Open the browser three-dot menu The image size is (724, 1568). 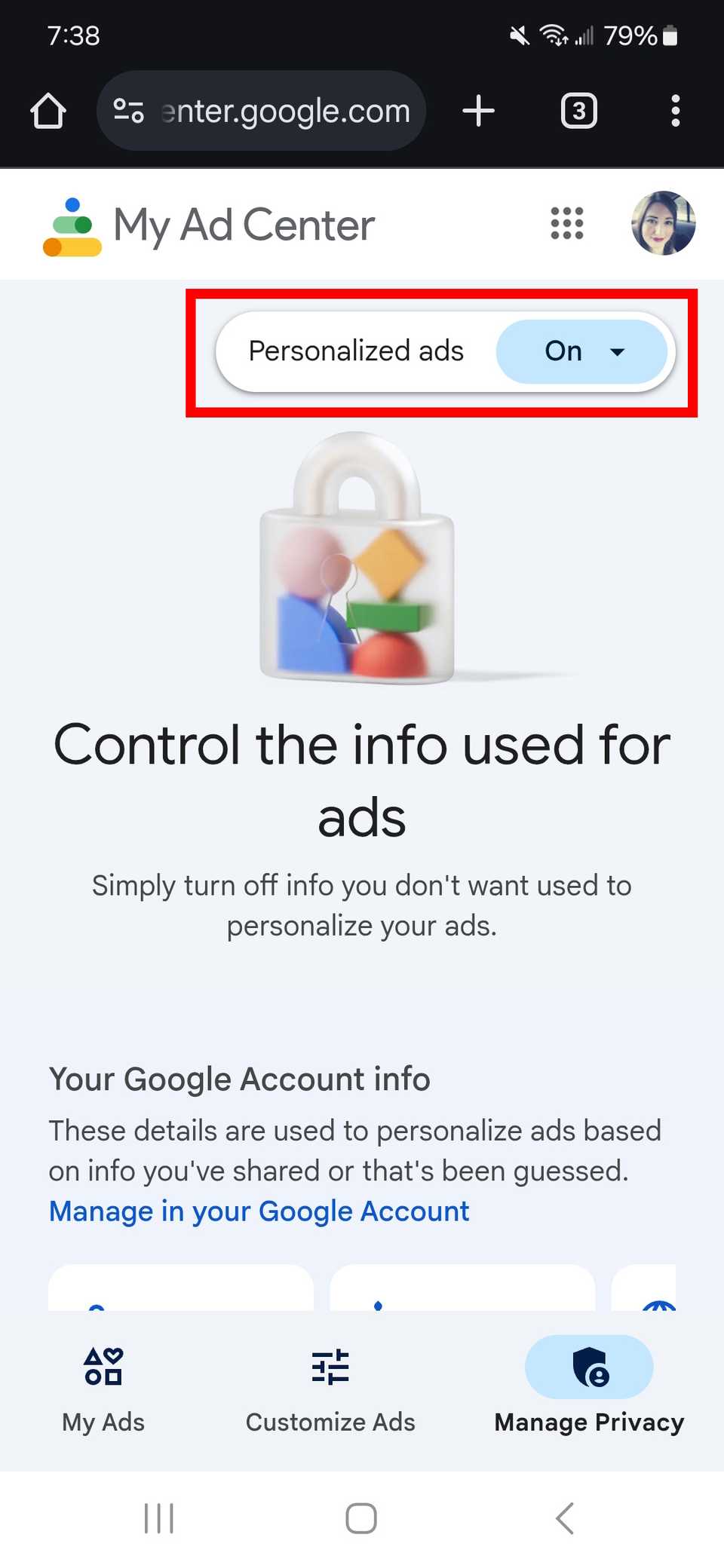tap(676, 111)
